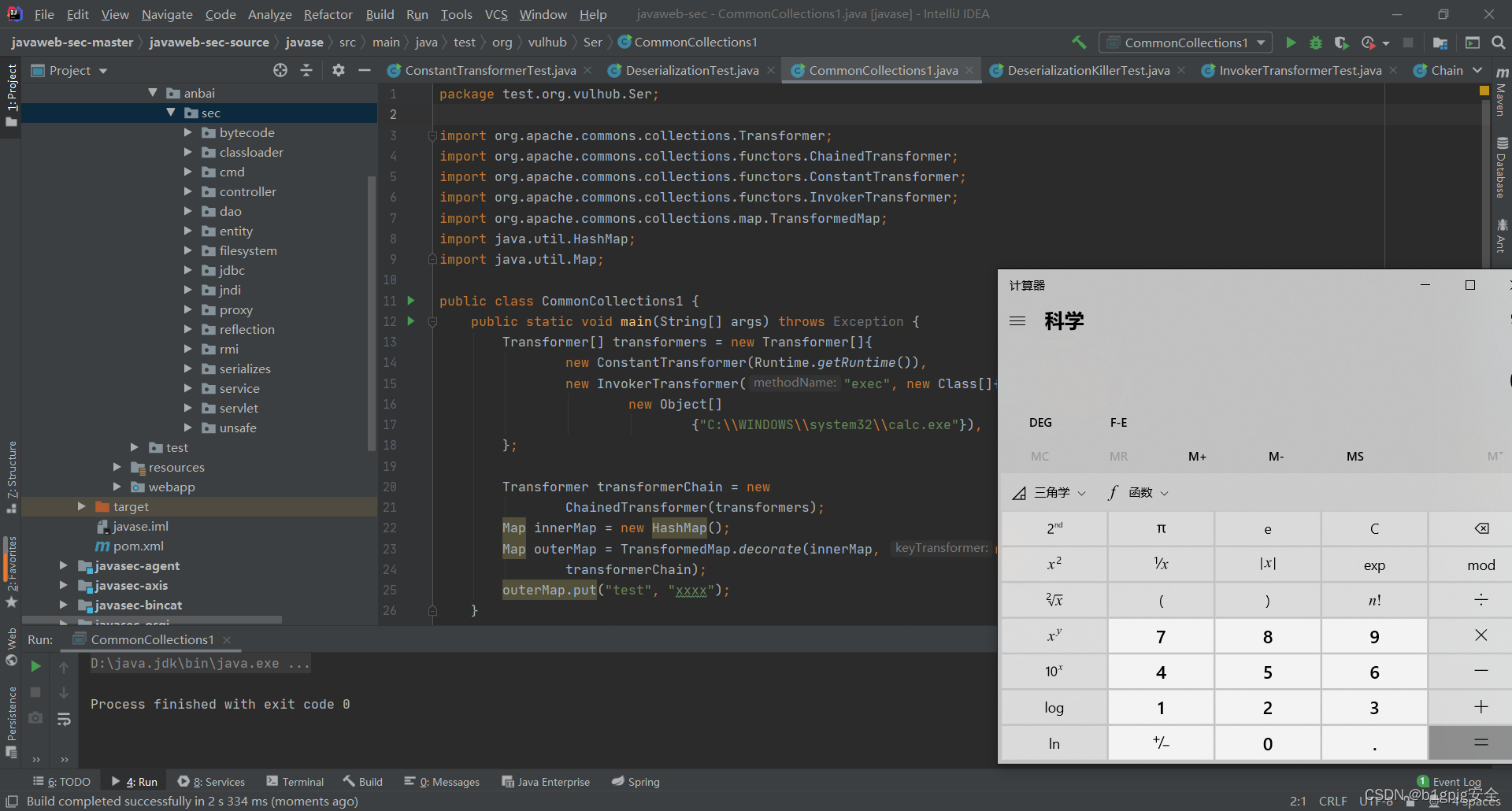The image size is (1512, 811).
Task: Run with coverage icon in toolbar
Action: point(1342,43)
